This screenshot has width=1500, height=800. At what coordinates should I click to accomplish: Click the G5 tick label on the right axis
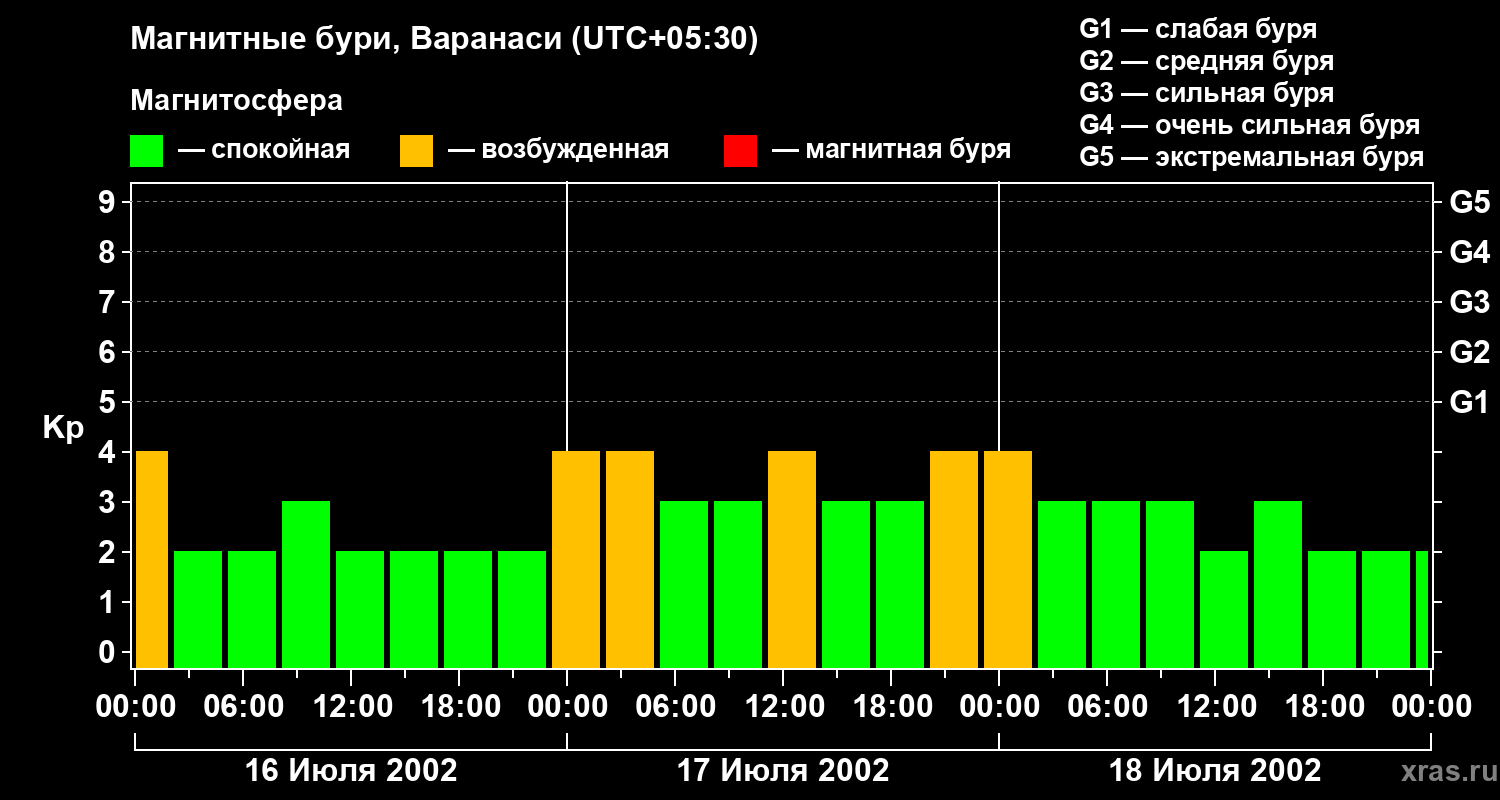[1469, 202]
